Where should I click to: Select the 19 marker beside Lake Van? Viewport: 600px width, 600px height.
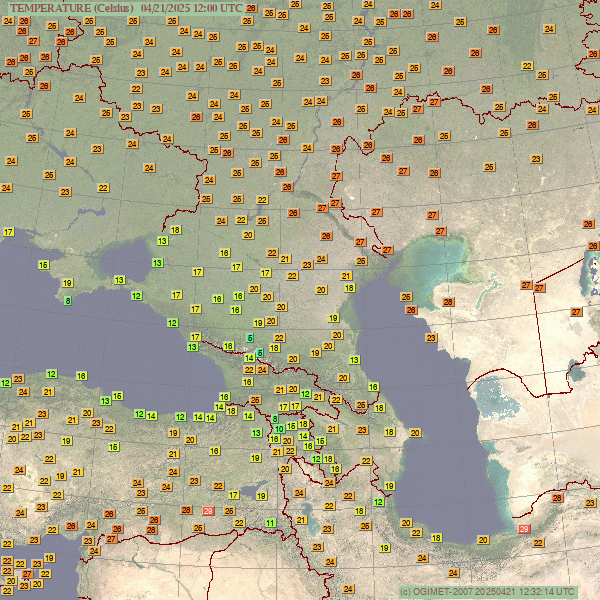click(x=260, y=494)
